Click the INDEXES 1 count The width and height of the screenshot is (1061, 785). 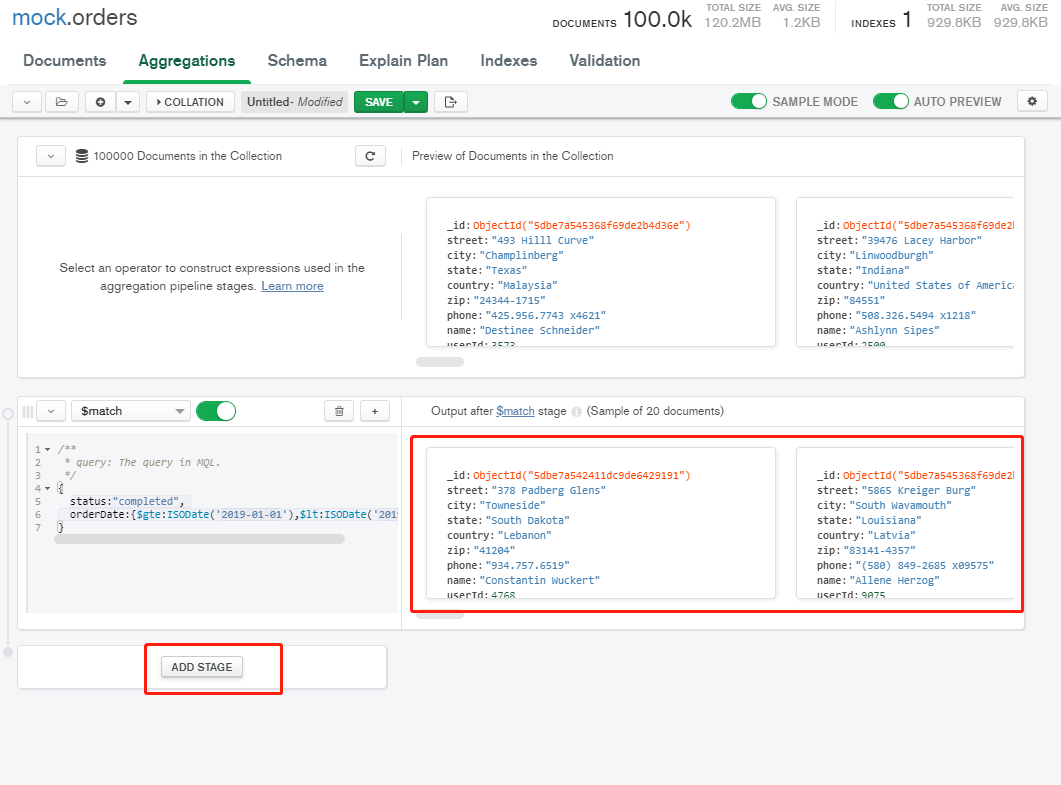coord(881,20)
